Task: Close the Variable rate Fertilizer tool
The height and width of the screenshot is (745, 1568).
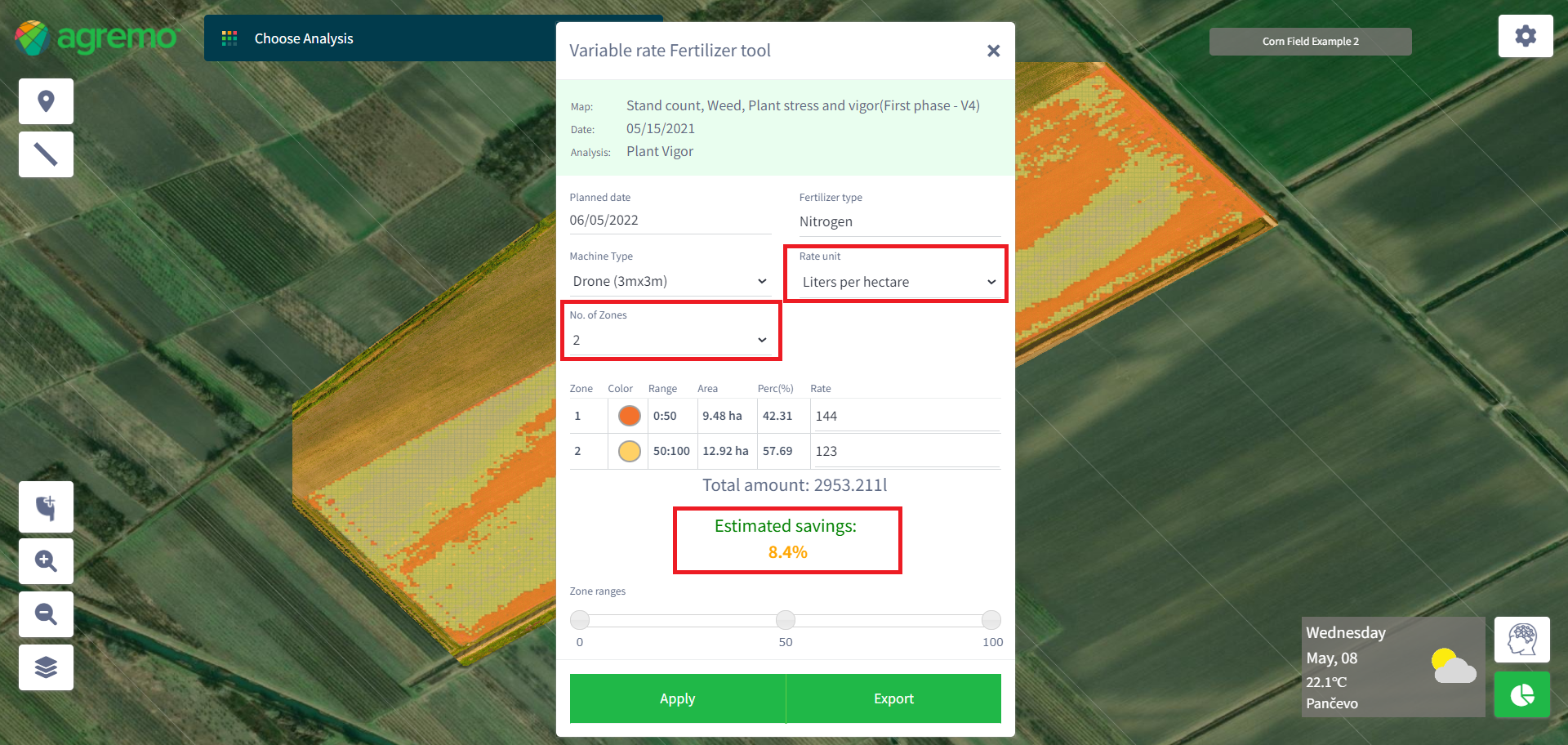Action: [x=993, y=51]
